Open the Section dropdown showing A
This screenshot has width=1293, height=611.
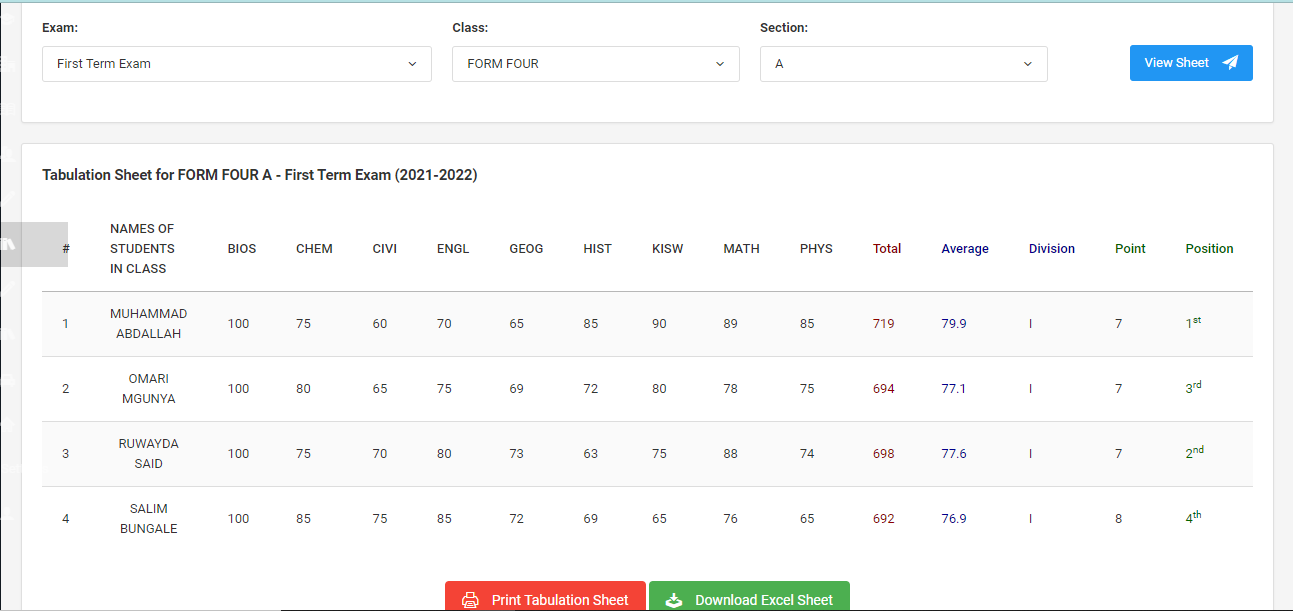point(903,64)
